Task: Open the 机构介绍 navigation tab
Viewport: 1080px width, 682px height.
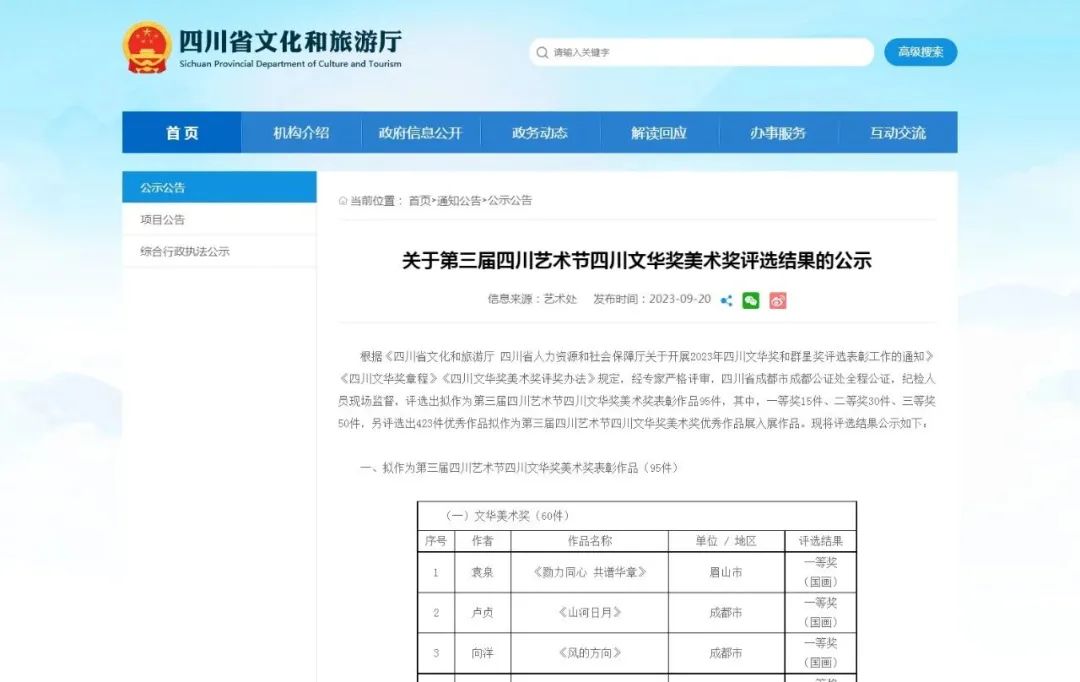Action: (x=301, y=132)
